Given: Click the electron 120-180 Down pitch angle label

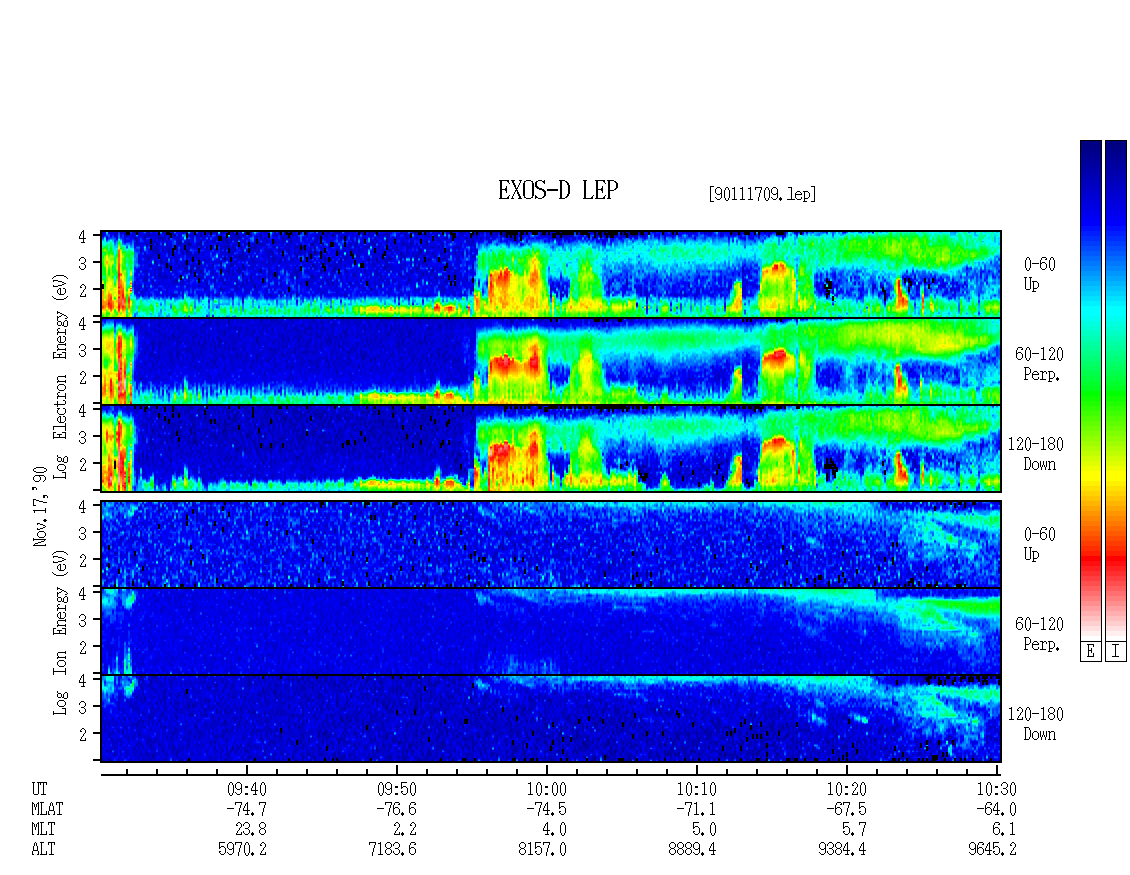Looking at the screenshot, I should 1036,454.
